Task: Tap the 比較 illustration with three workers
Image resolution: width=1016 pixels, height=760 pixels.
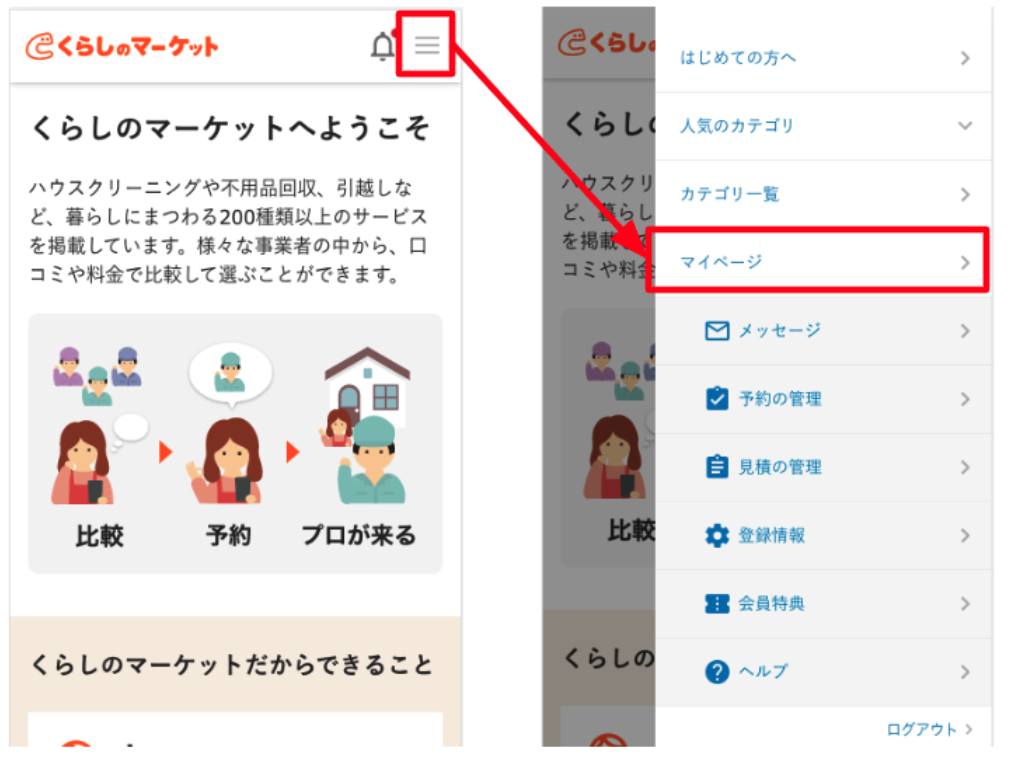Action: 100,425
